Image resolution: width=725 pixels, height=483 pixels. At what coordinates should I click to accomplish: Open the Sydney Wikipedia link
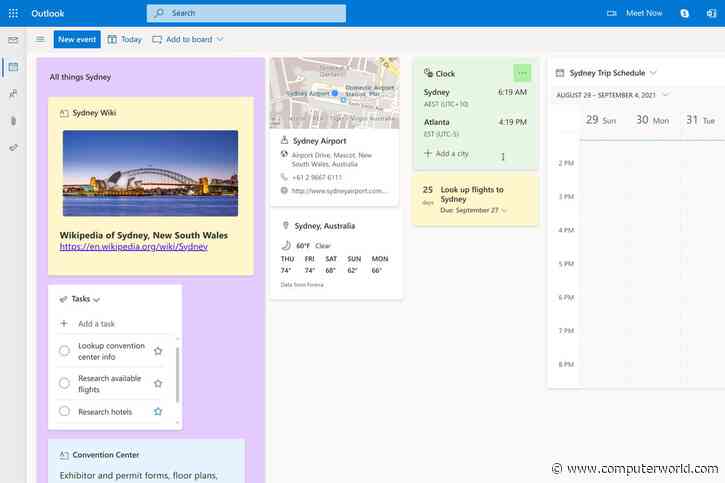pyautogui.click(x=134, y=247)
